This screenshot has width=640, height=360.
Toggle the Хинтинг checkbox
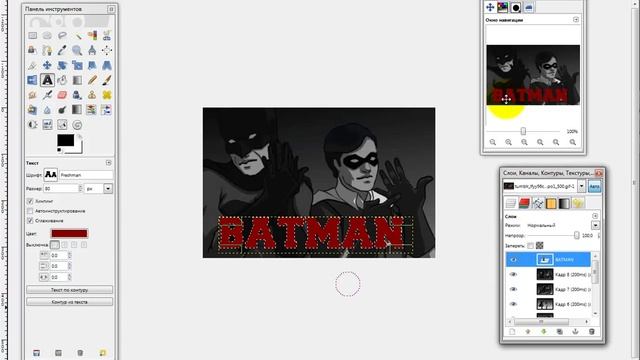(x=30, y=201)
